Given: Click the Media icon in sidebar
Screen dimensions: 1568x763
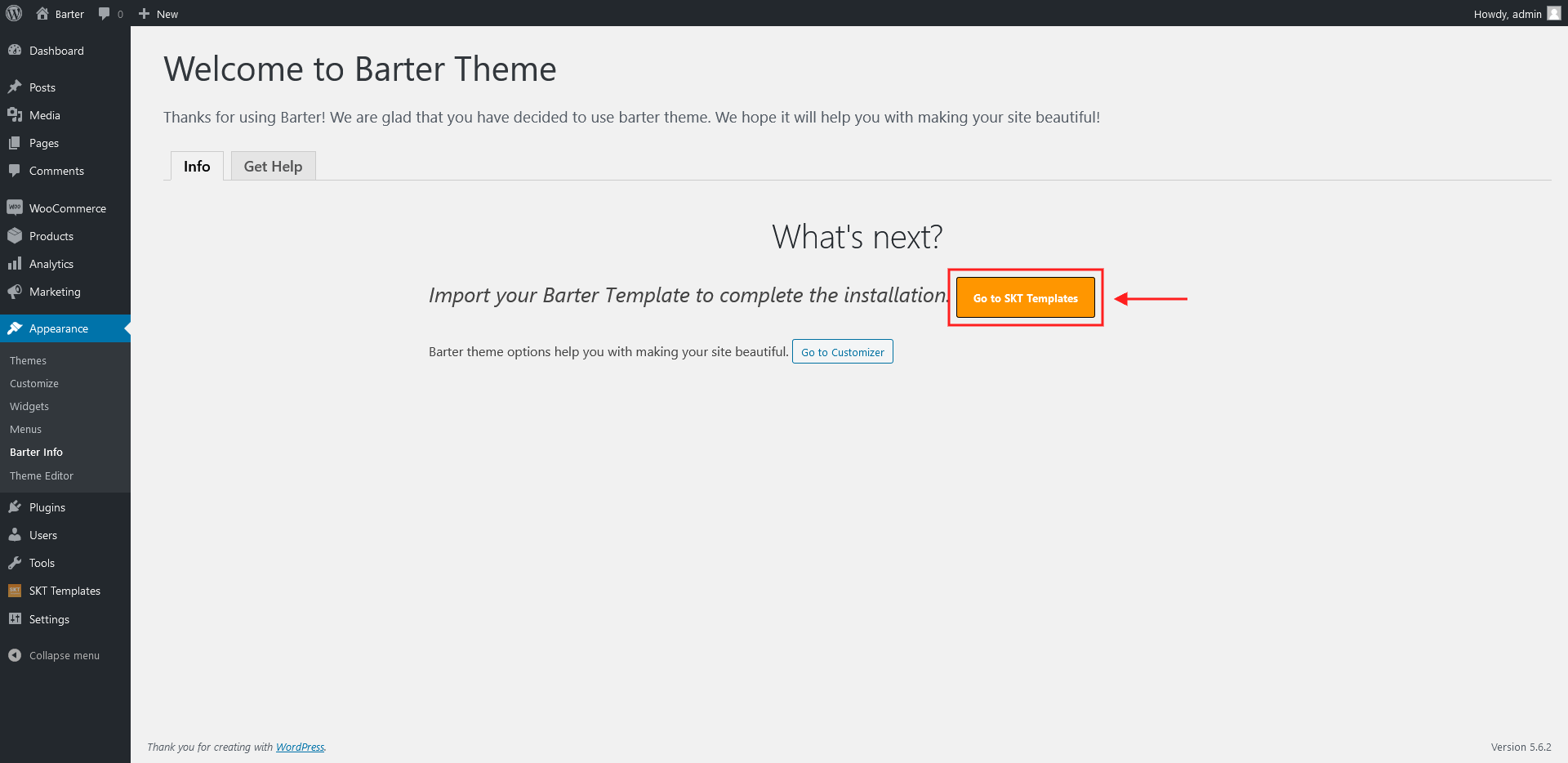Looking at the screenshot, I should tap(15, 114).
